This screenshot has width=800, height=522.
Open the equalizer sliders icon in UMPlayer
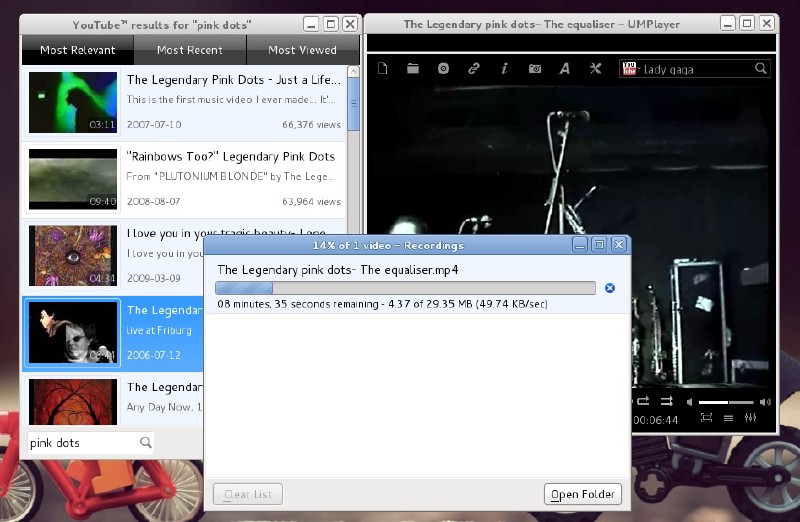tap(751, 418)
